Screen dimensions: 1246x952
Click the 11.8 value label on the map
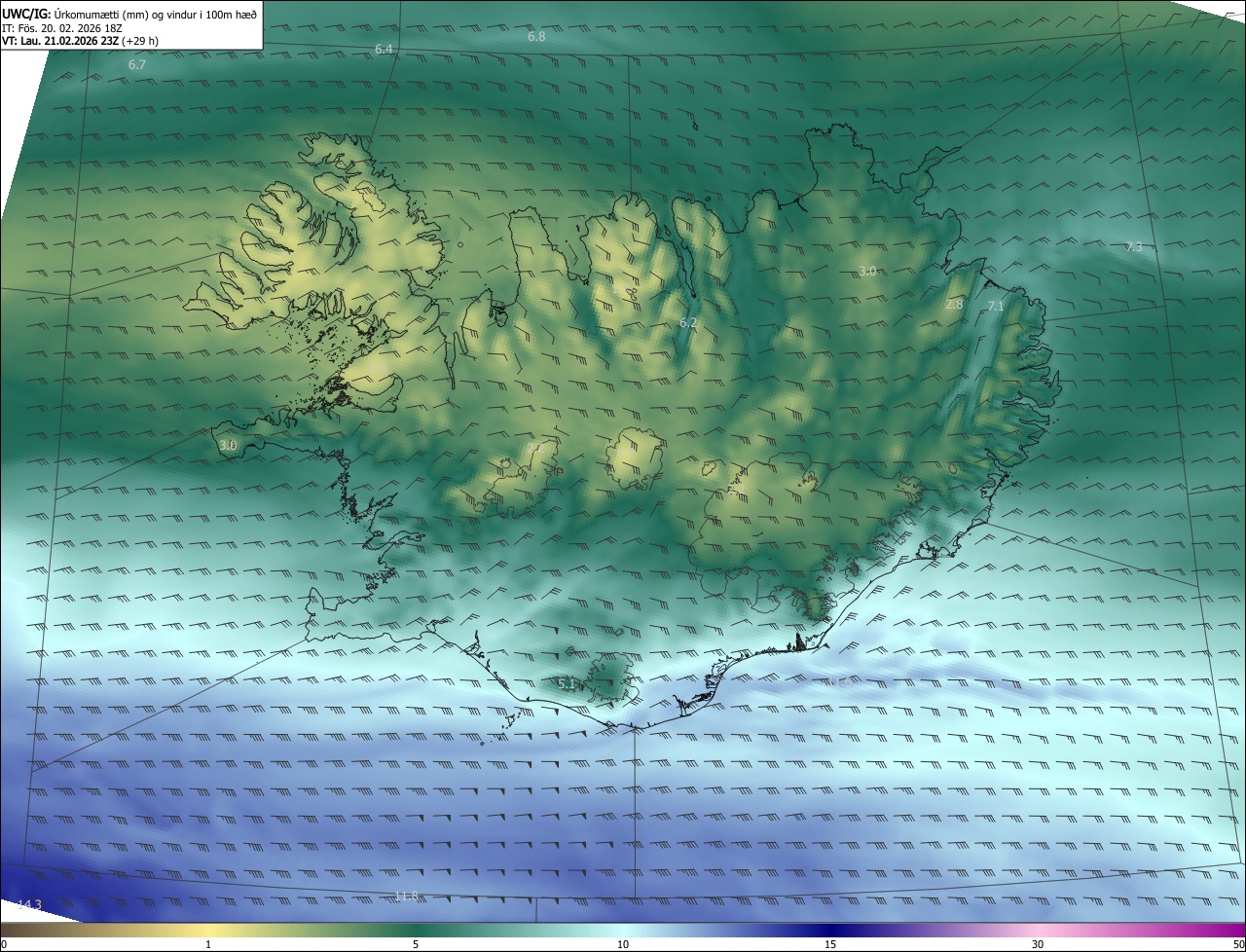[406, 897]
